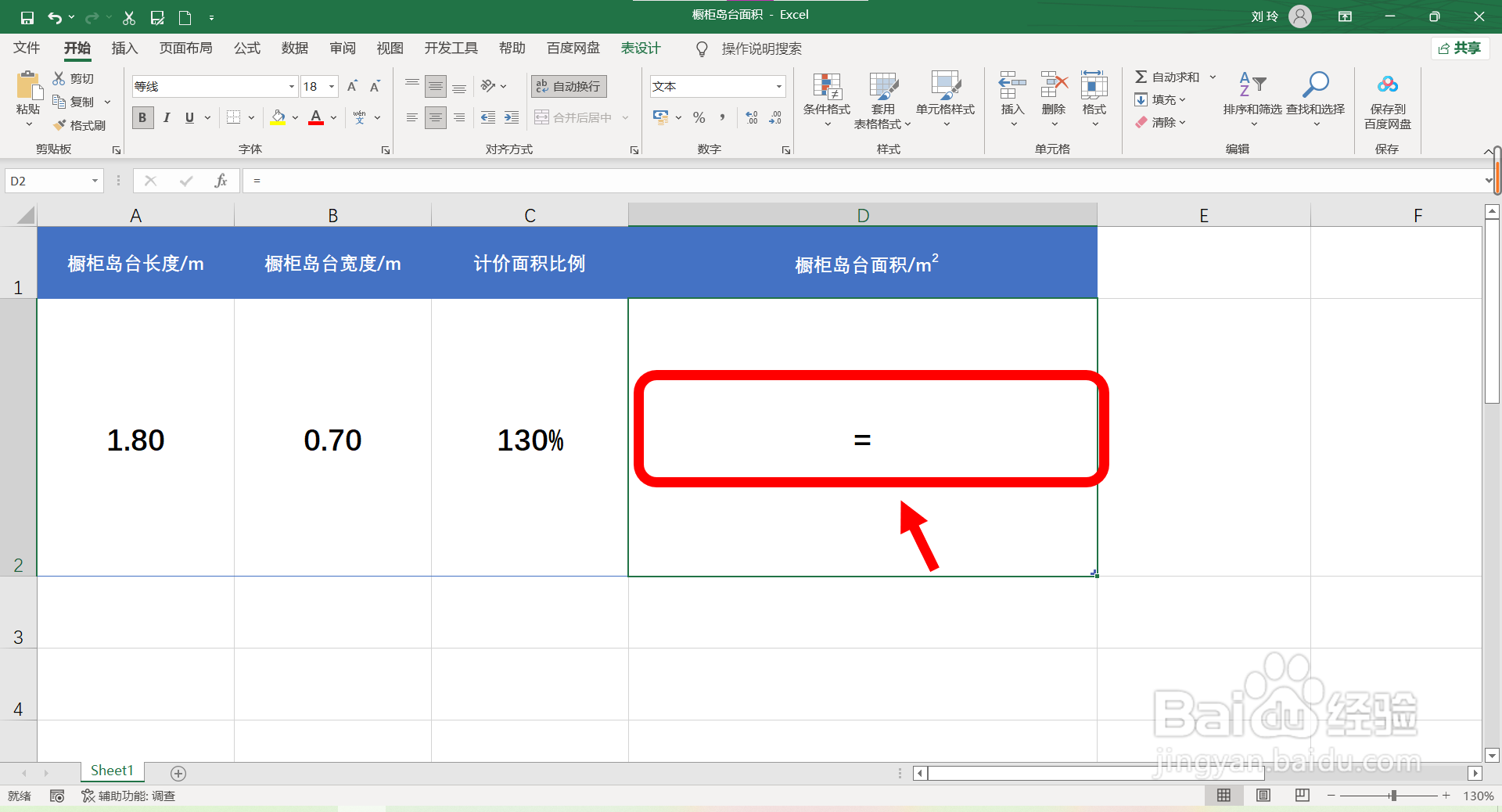This screenshot has width=1502, height=812.
Task: Click the percent style icon
Action: [699, 117]
